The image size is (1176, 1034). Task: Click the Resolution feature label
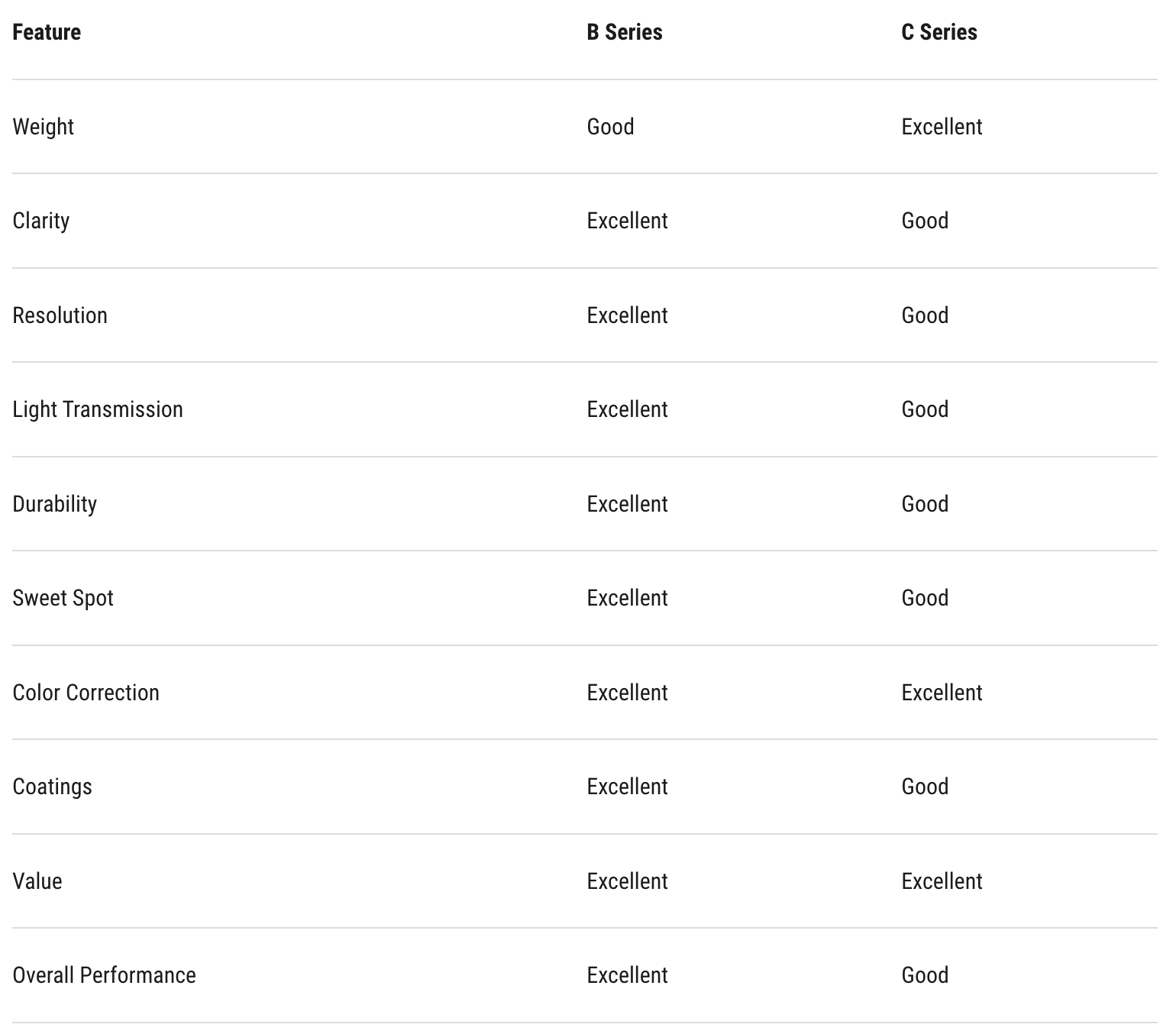click(60, 315)
